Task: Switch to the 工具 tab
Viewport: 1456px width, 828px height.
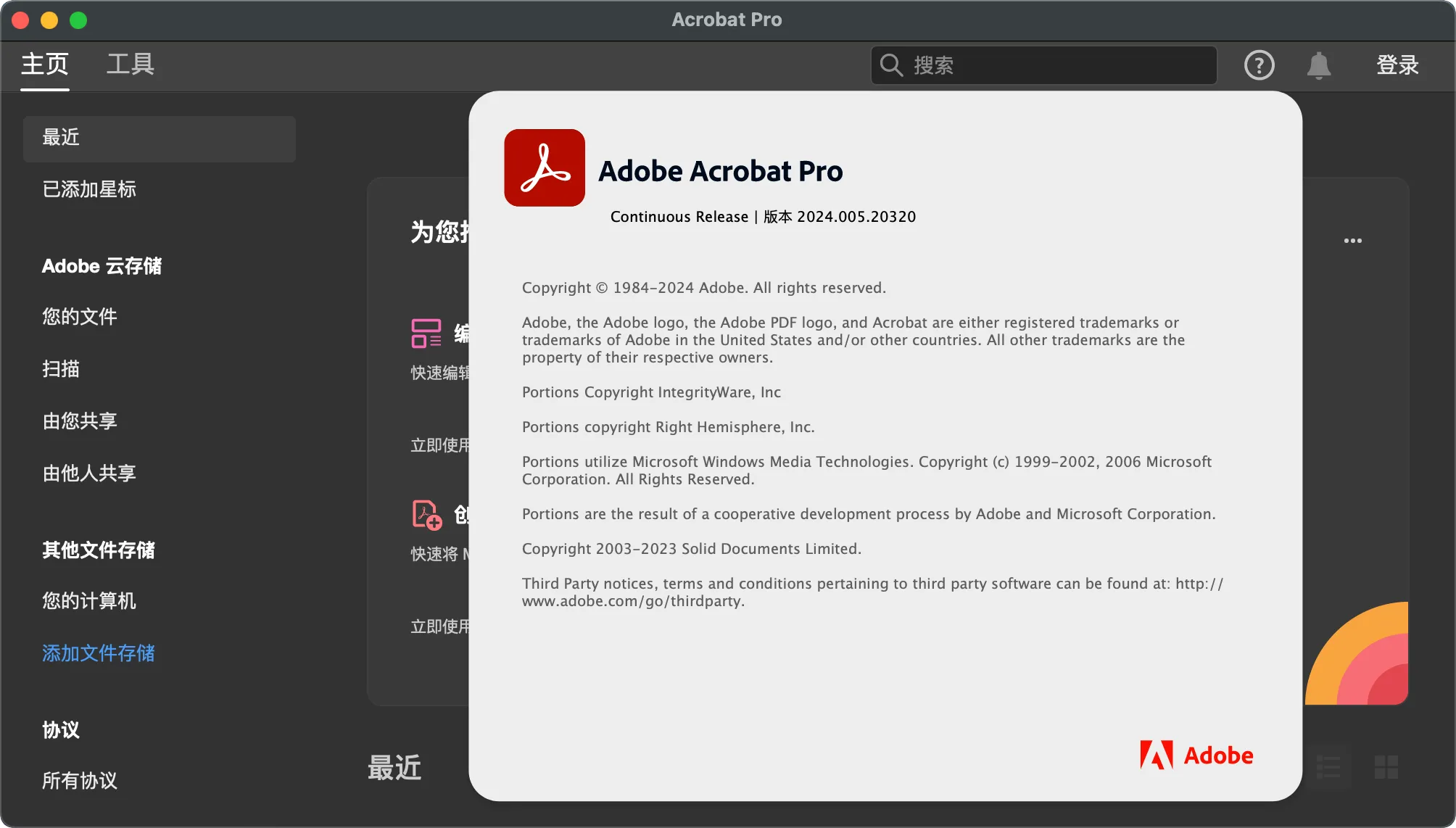Action: click(x=131, y=64)
